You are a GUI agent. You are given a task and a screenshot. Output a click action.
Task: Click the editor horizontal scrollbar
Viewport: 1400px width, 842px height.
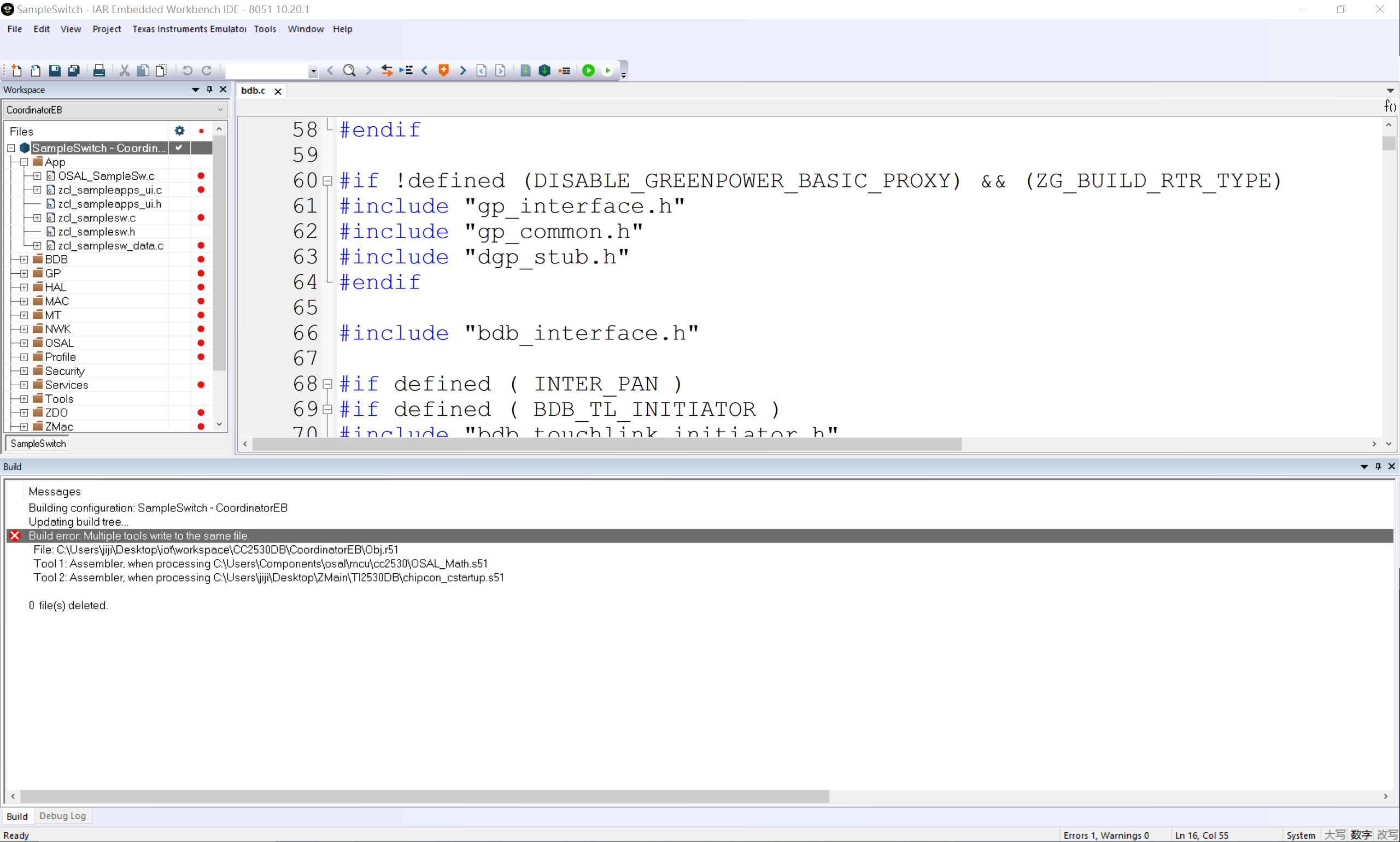click(607, 444)
